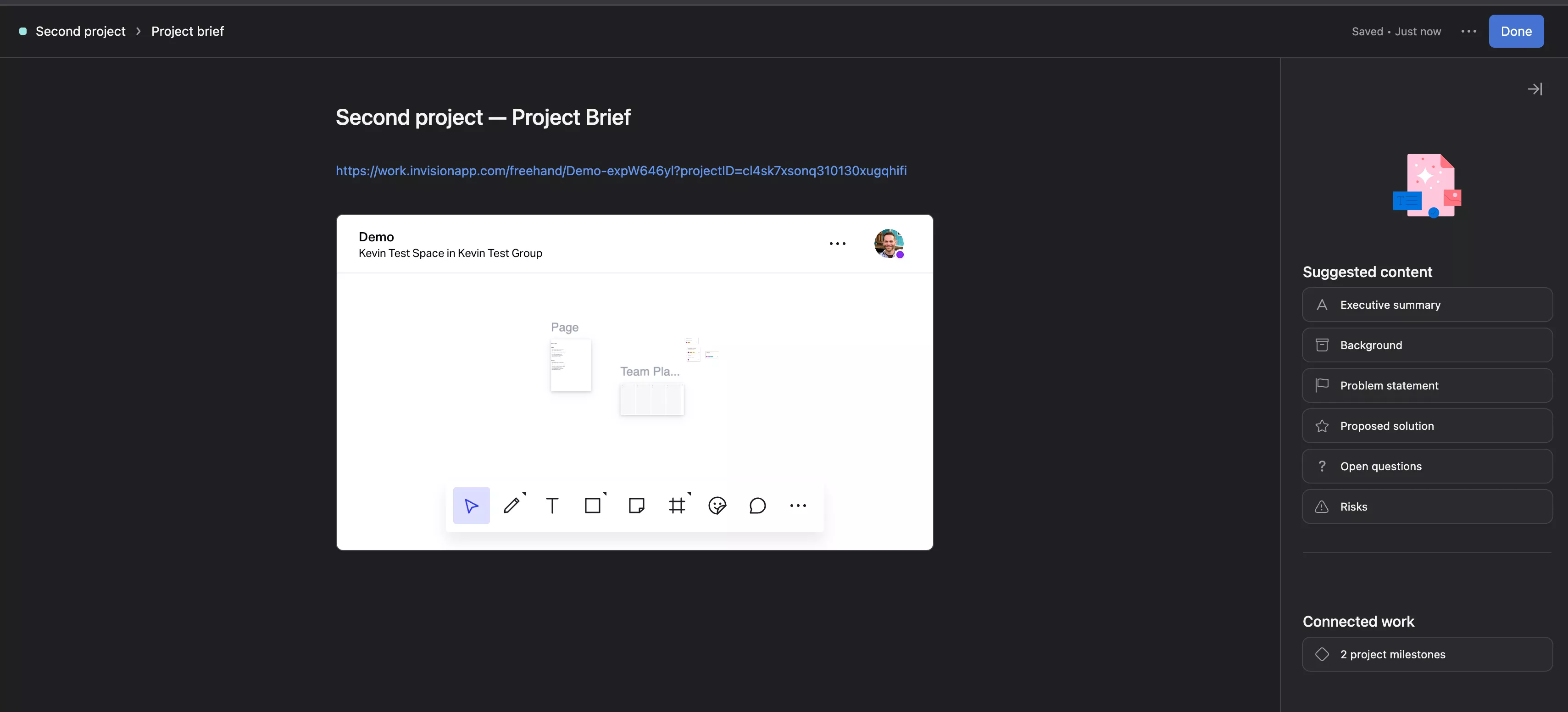This screenshot has width=1568, height=712.
Task: Click the InvisionApp freehand link
Action: 621,170
